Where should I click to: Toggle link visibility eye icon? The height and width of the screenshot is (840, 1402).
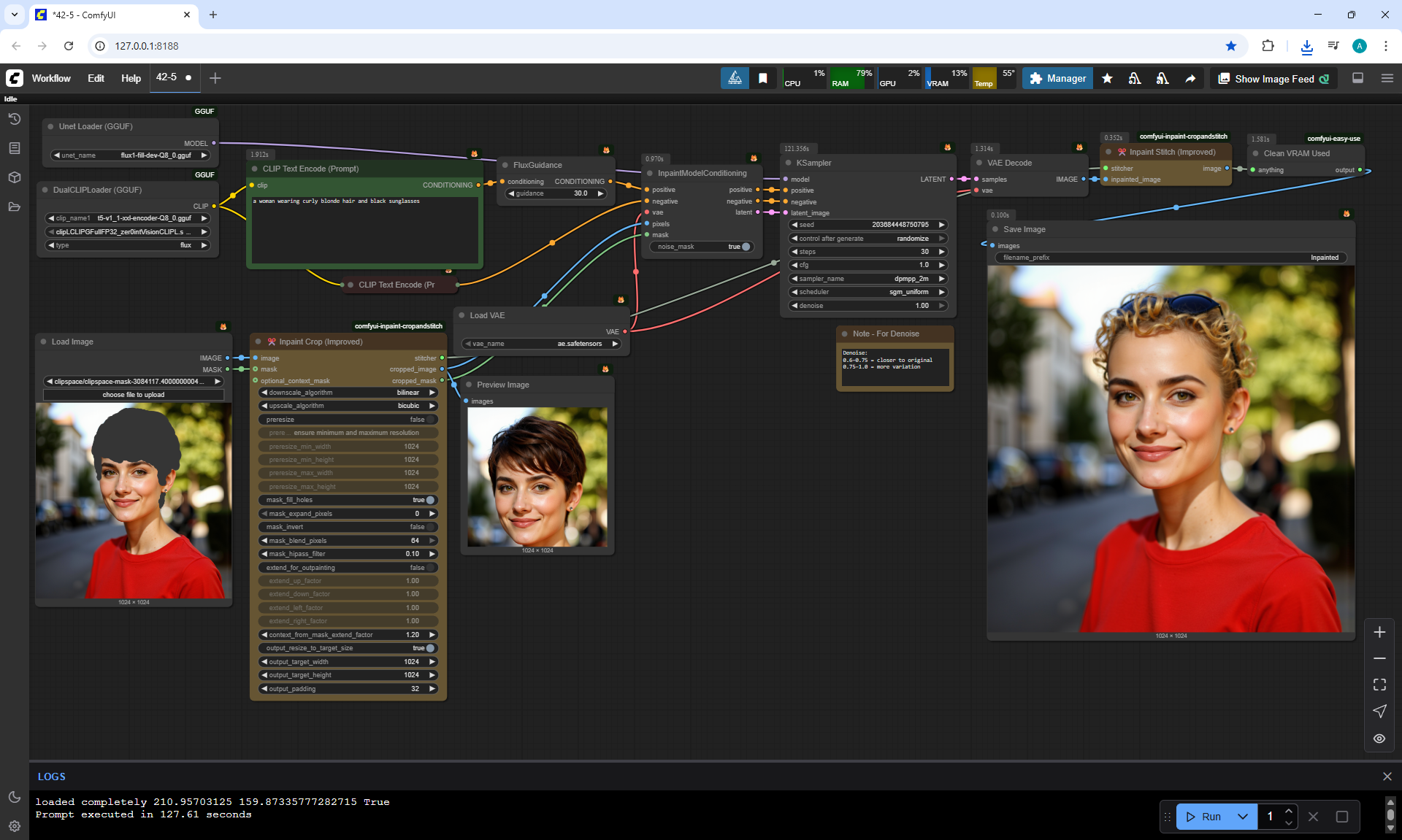(1379, 739)
